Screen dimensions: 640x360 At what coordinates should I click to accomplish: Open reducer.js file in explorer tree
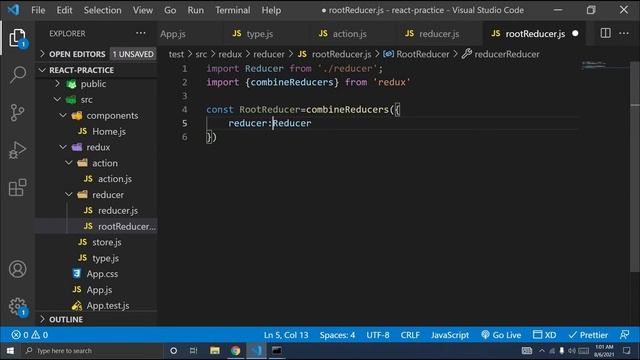click(x=118, y=211)
